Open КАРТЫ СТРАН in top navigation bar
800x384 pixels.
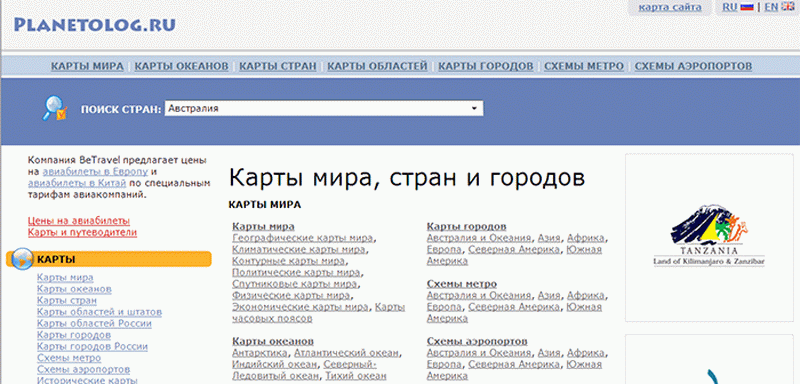tap(278, 66)
